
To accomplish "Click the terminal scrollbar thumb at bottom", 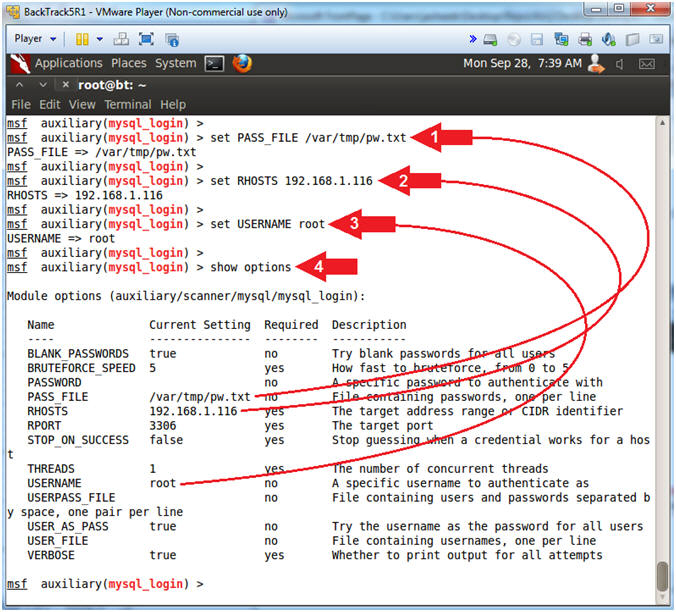I will pos(663,577).
